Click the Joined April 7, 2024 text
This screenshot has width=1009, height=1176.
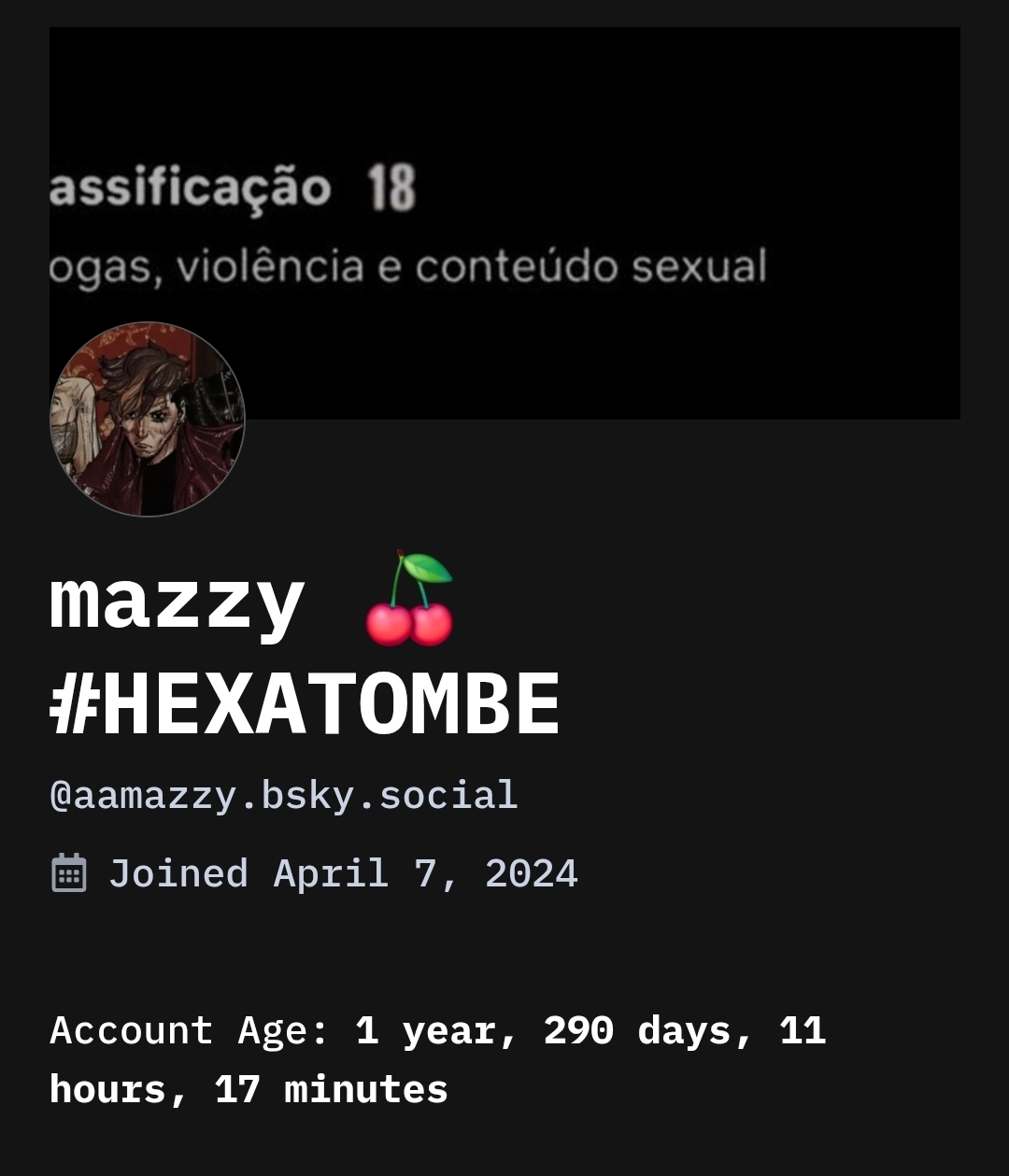coord(343,874)
